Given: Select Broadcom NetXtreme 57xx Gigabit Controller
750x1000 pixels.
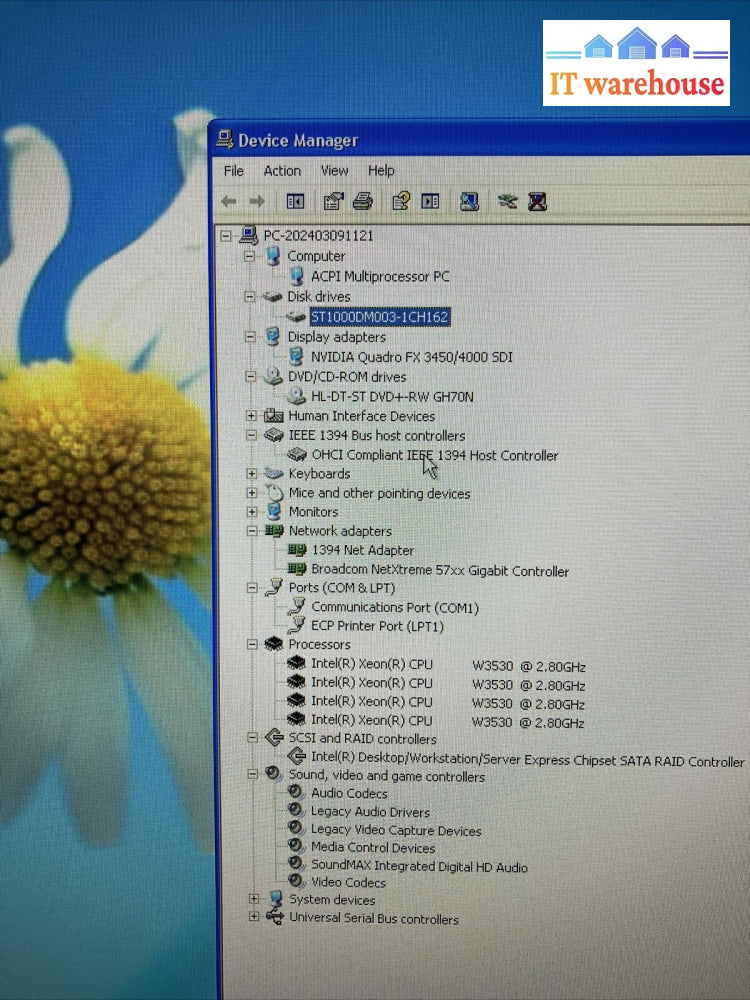Looking at the screenshot, I should tap(440, 571).
